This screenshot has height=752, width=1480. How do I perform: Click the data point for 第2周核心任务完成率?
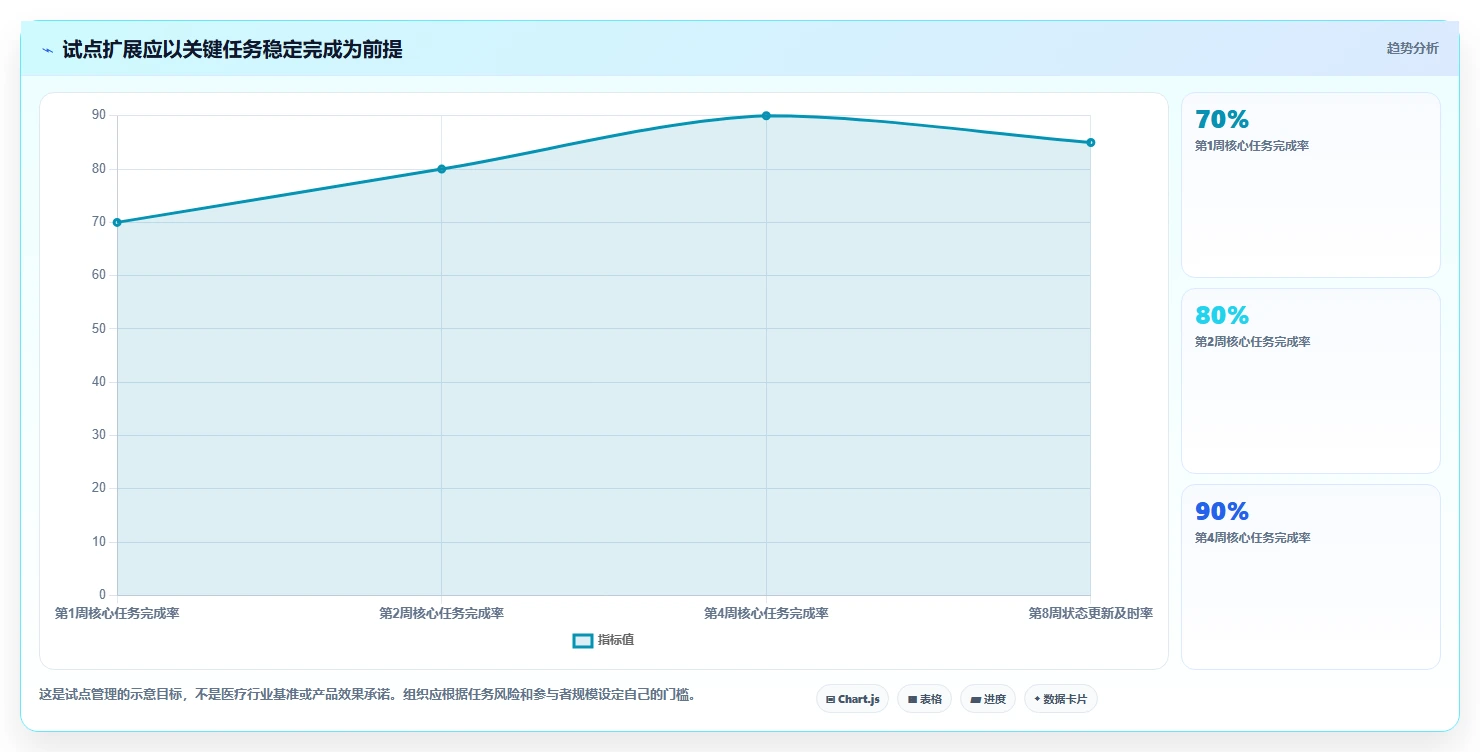click(x=441, y=169)
